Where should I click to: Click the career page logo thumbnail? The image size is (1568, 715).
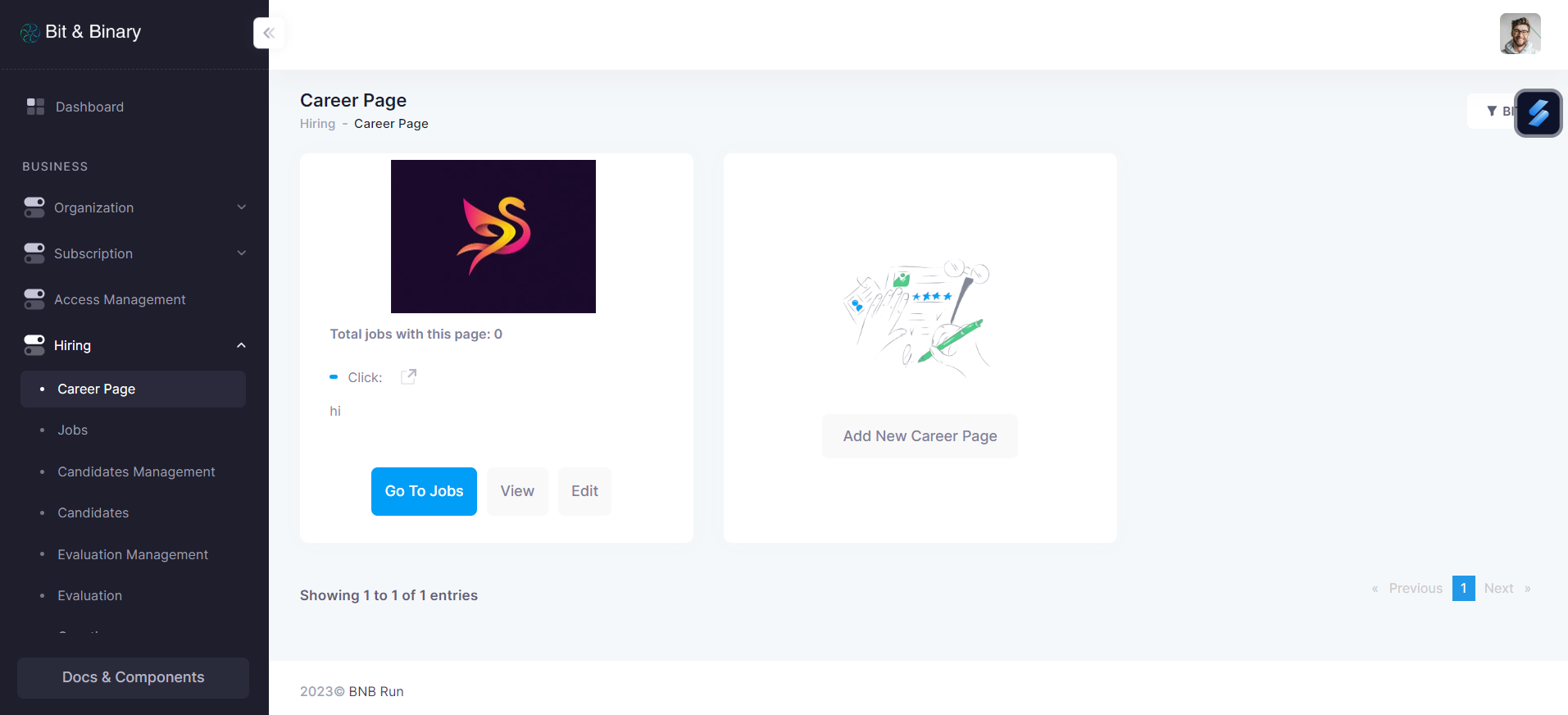pos(493,236)
